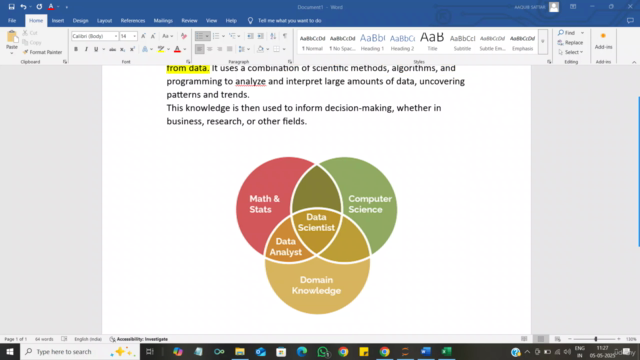Justify the paragraph text
The image size is (640, 360).
click(230, 49)
